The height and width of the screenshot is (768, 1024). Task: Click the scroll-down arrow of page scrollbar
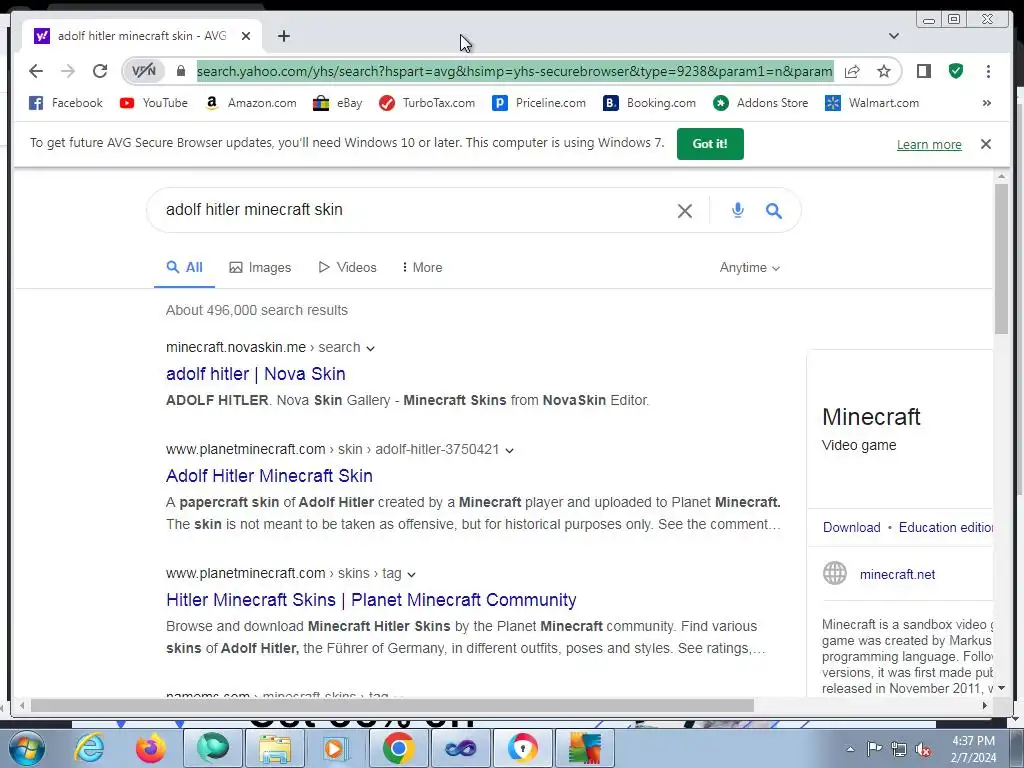click(1001, 688)
